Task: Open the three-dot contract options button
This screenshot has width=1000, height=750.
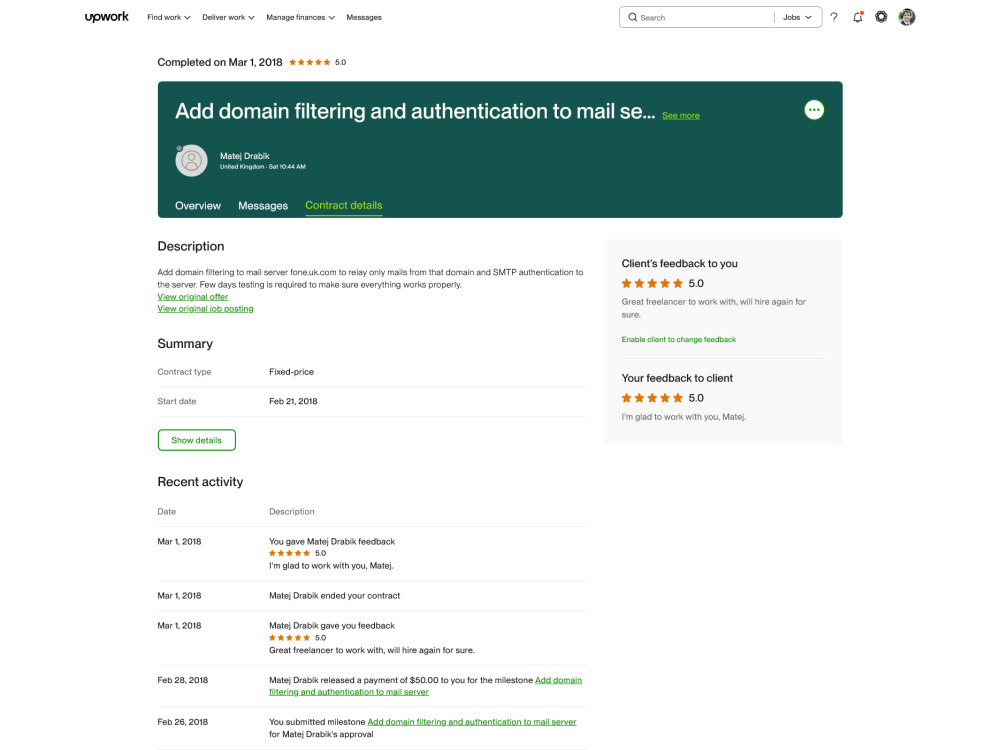Action: tap(814, 110)
